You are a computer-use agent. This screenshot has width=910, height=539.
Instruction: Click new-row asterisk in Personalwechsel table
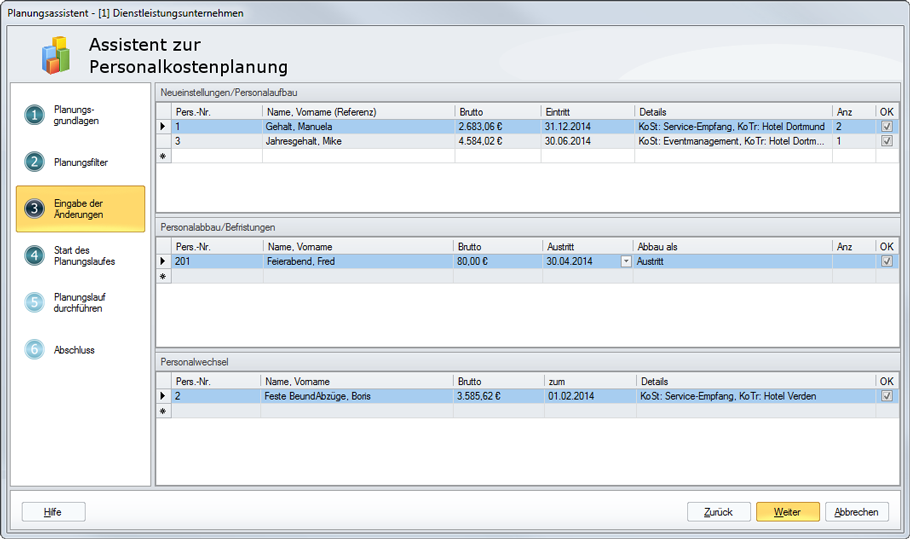pos(163,411)
